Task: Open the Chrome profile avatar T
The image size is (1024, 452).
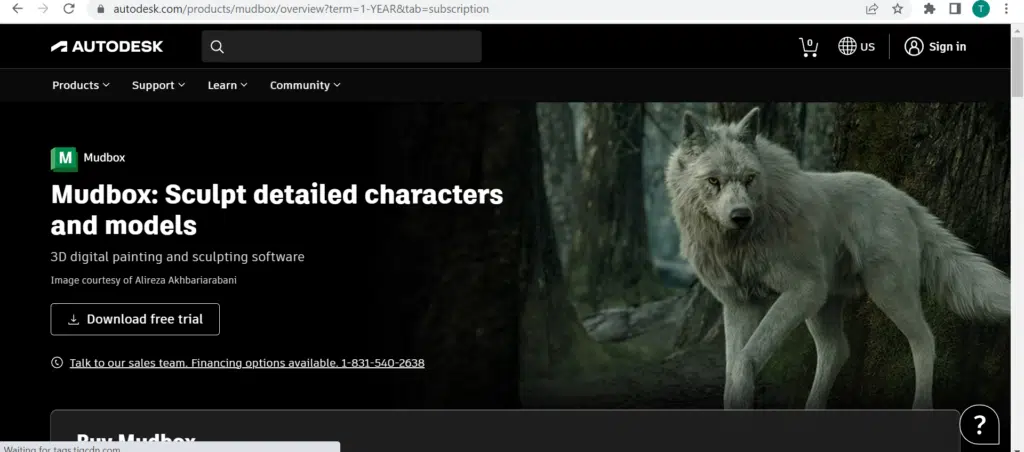Action: tap(981, 8)
